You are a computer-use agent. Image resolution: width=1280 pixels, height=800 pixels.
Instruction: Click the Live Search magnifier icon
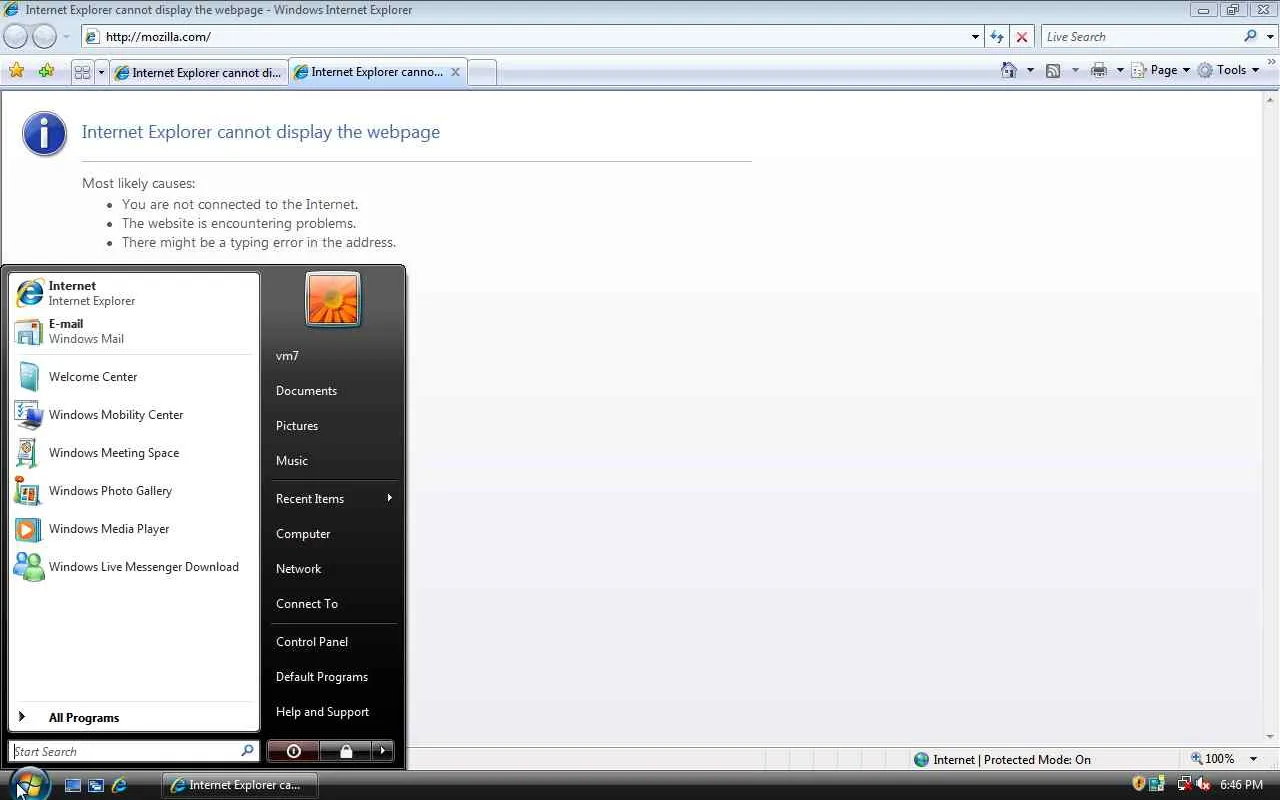point(1250,36)
